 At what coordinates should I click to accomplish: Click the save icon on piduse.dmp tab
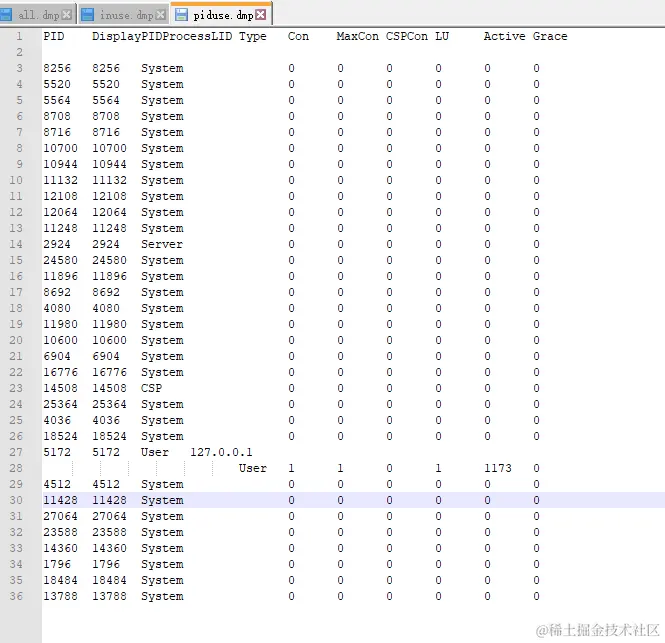click(182, 15)
